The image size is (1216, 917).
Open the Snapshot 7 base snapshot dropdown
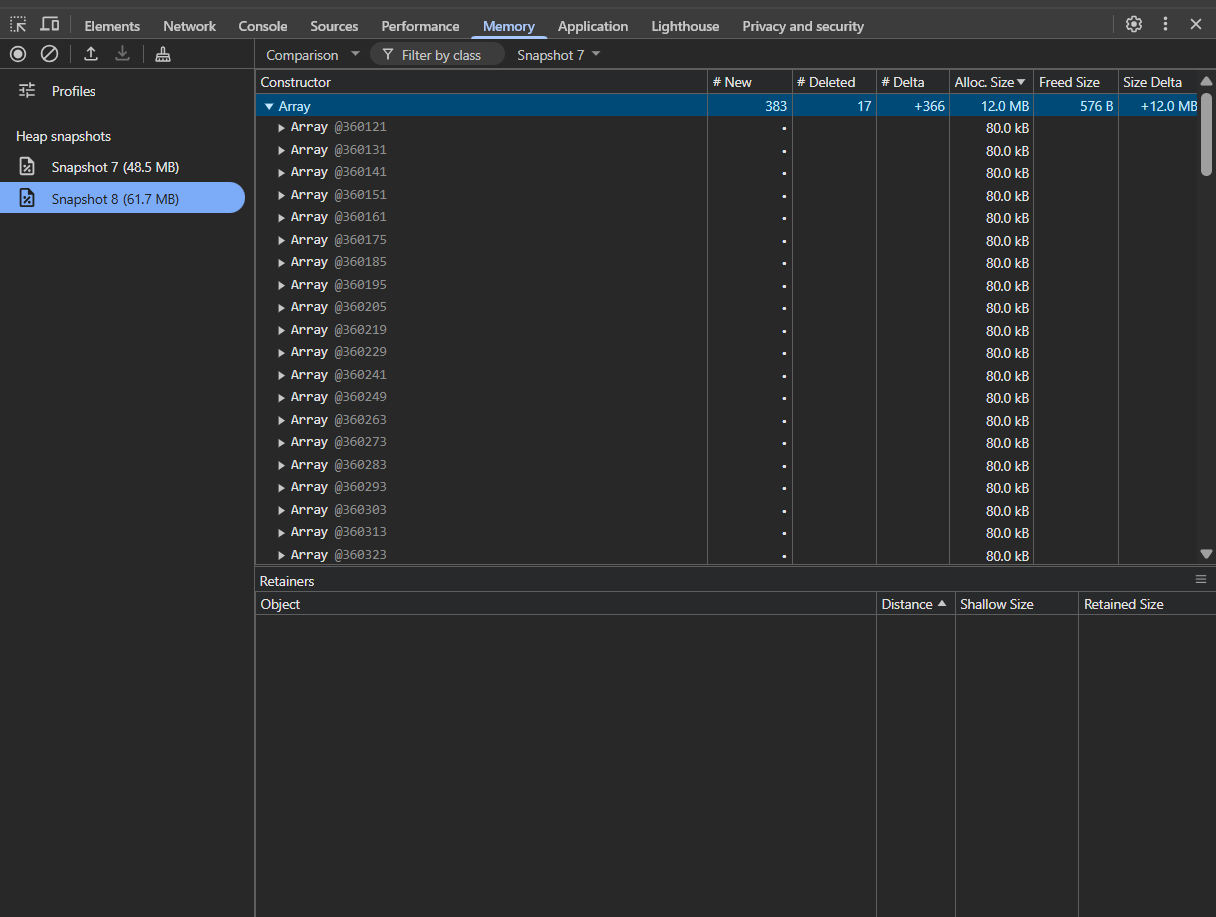558,55
